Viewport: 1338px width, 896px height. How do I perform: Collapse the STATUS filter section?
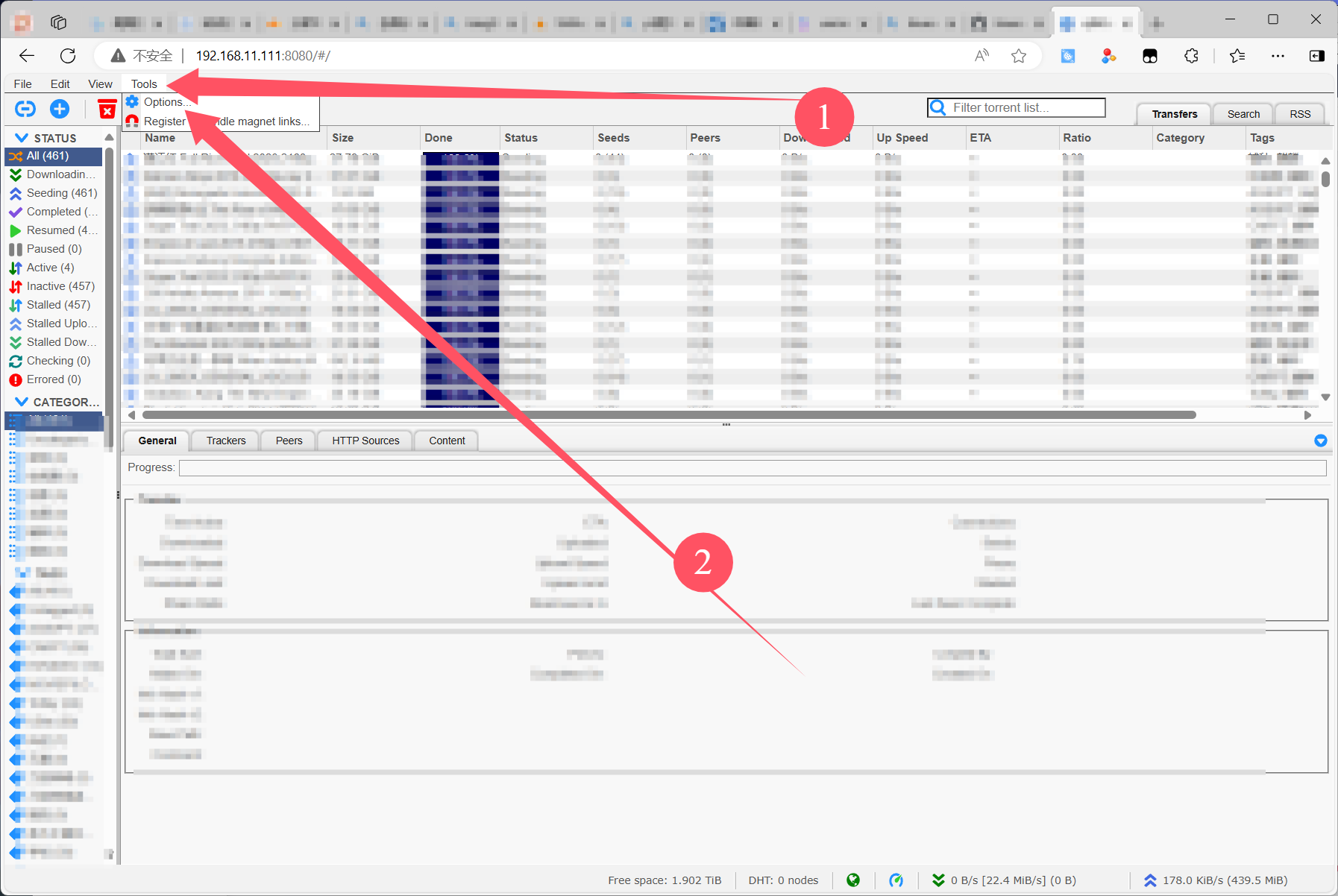click(22, 138)
